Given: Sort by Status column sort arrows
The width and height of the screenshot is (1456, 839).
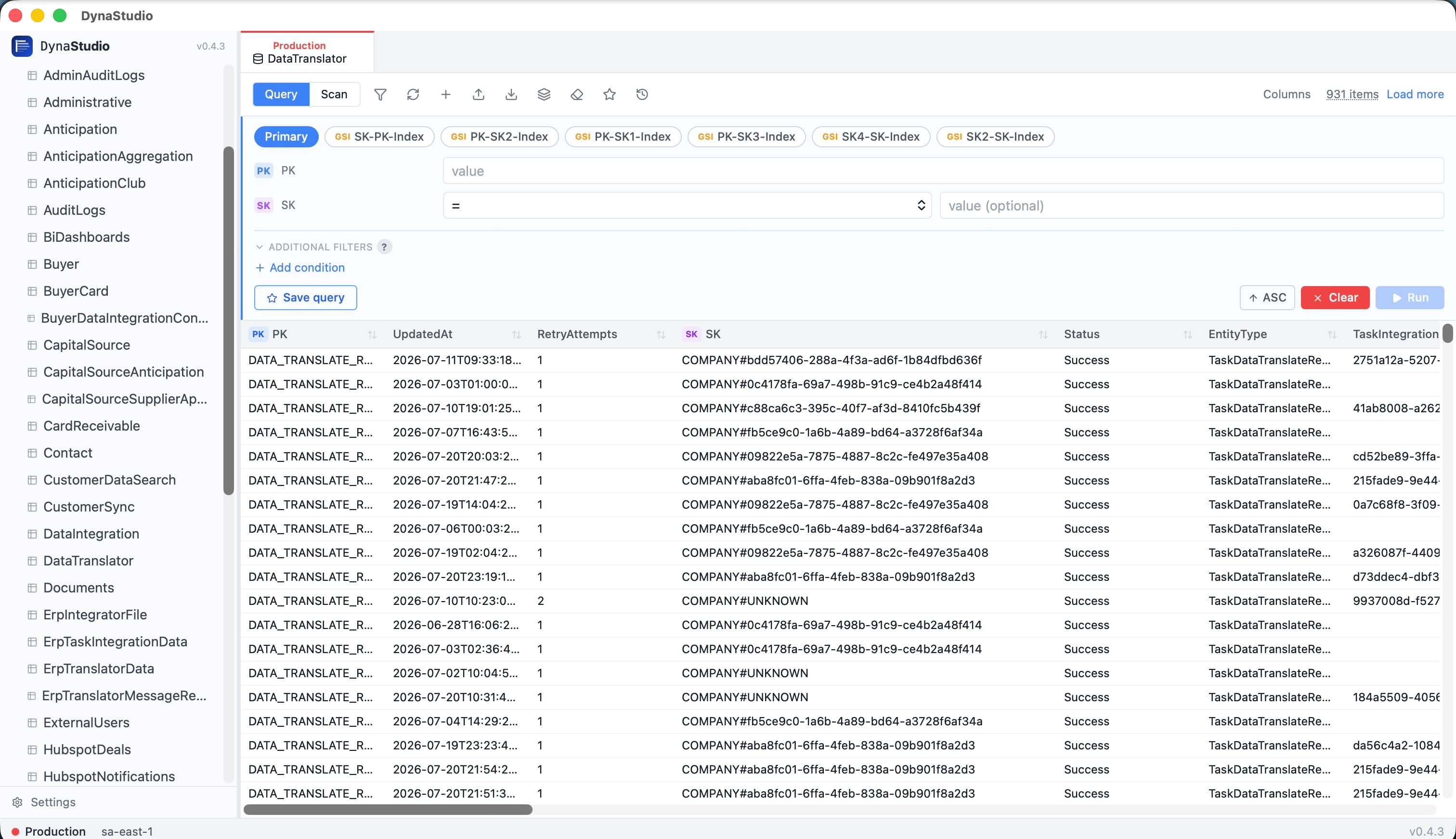Looking at the screenshot, I should pos(1188,334).
